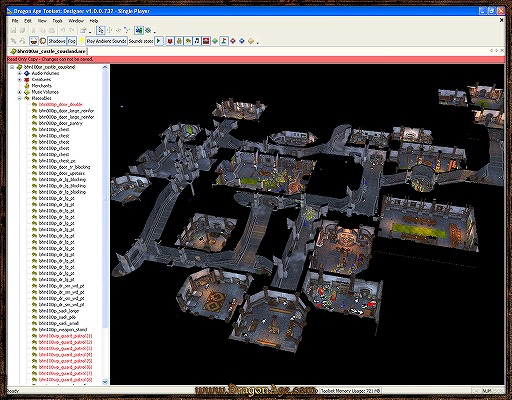This screenshot has height=400, width=512.
Task: Click the flag waypoint toolbar icon
Action: (x=224, y=41)
